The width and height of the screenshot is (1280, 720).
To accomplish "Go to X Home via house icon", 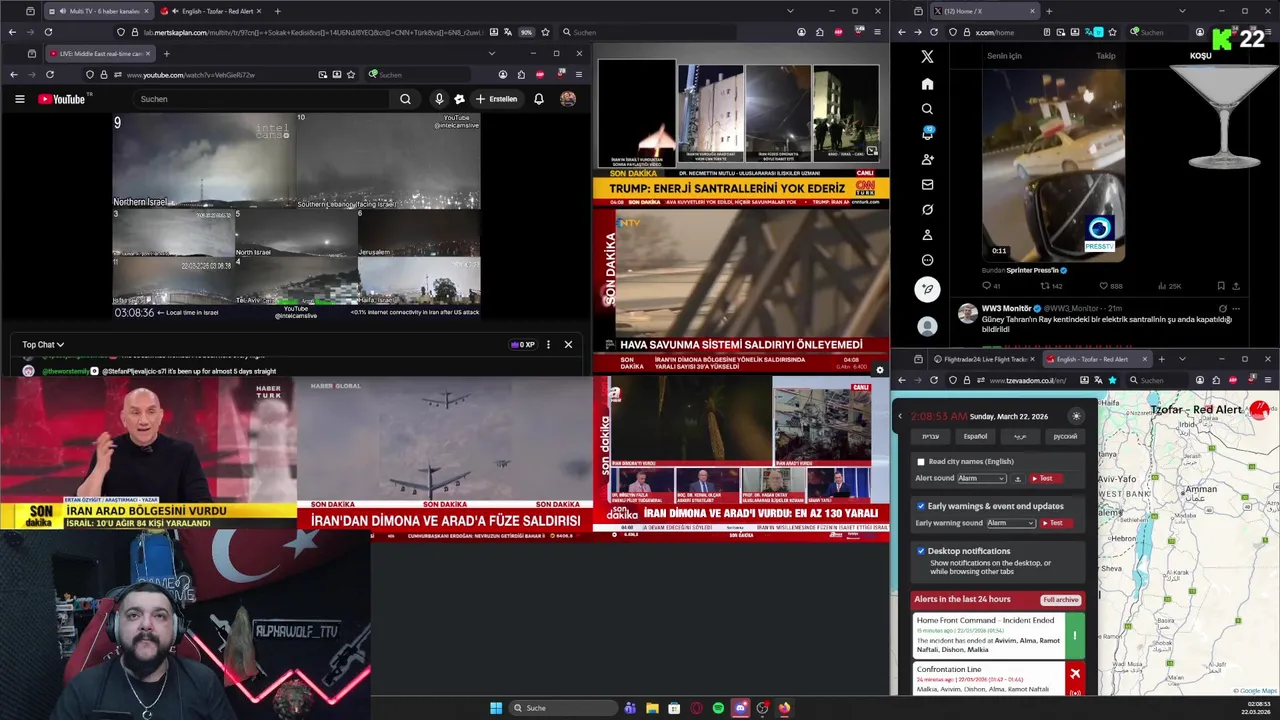I will [927, 84].
